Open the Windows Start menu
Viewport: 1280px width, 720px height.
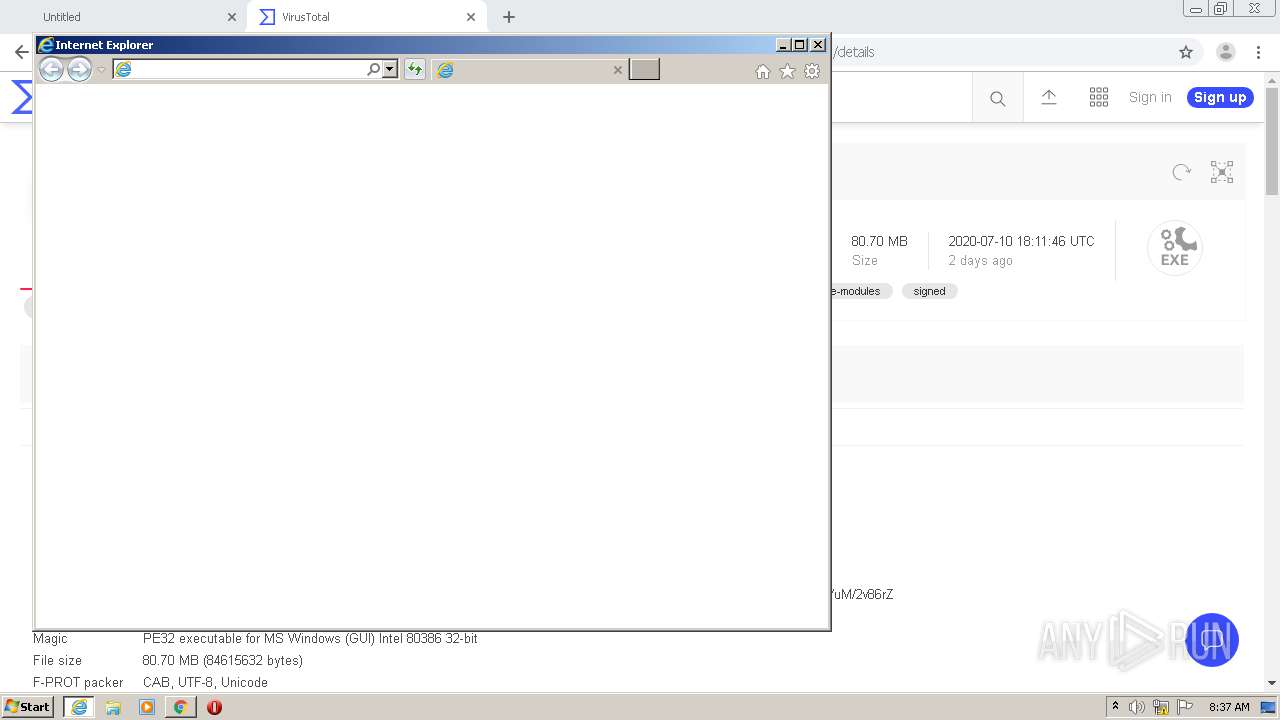28,707
